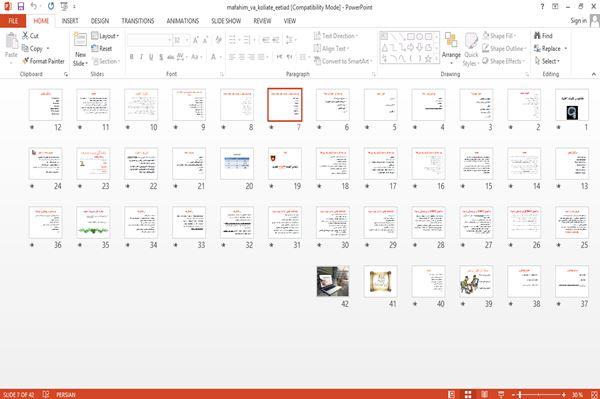Switch to the REVIEW tab

(262, 21)
